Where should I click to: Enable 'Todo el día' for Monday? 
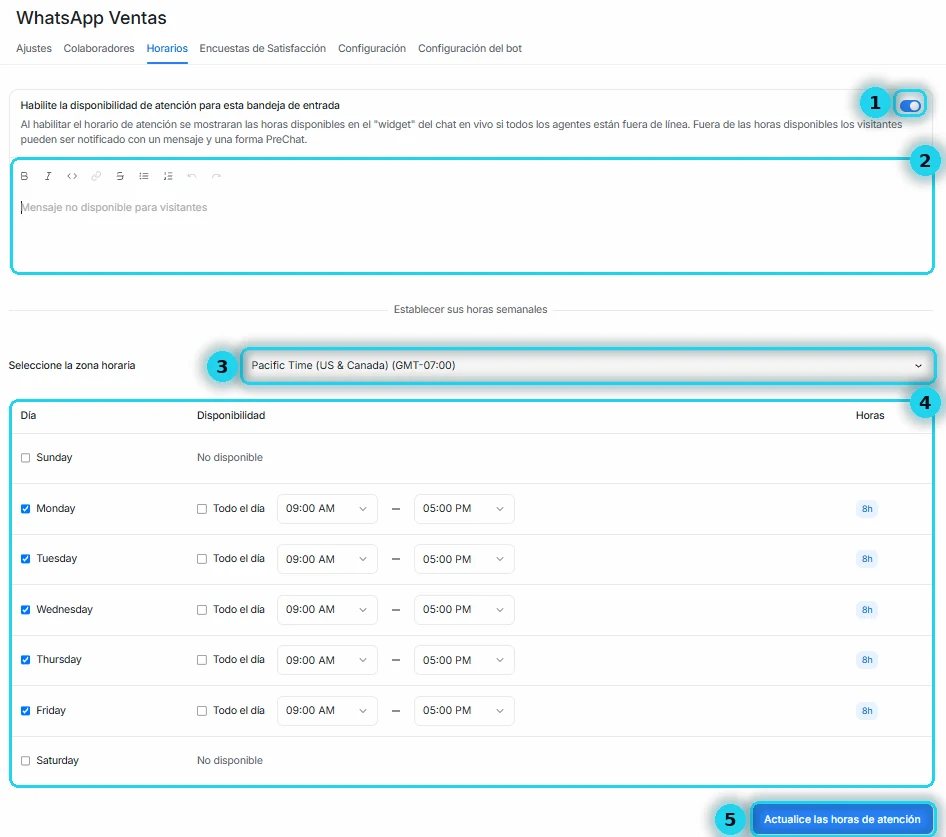click(x=202, y=509)
